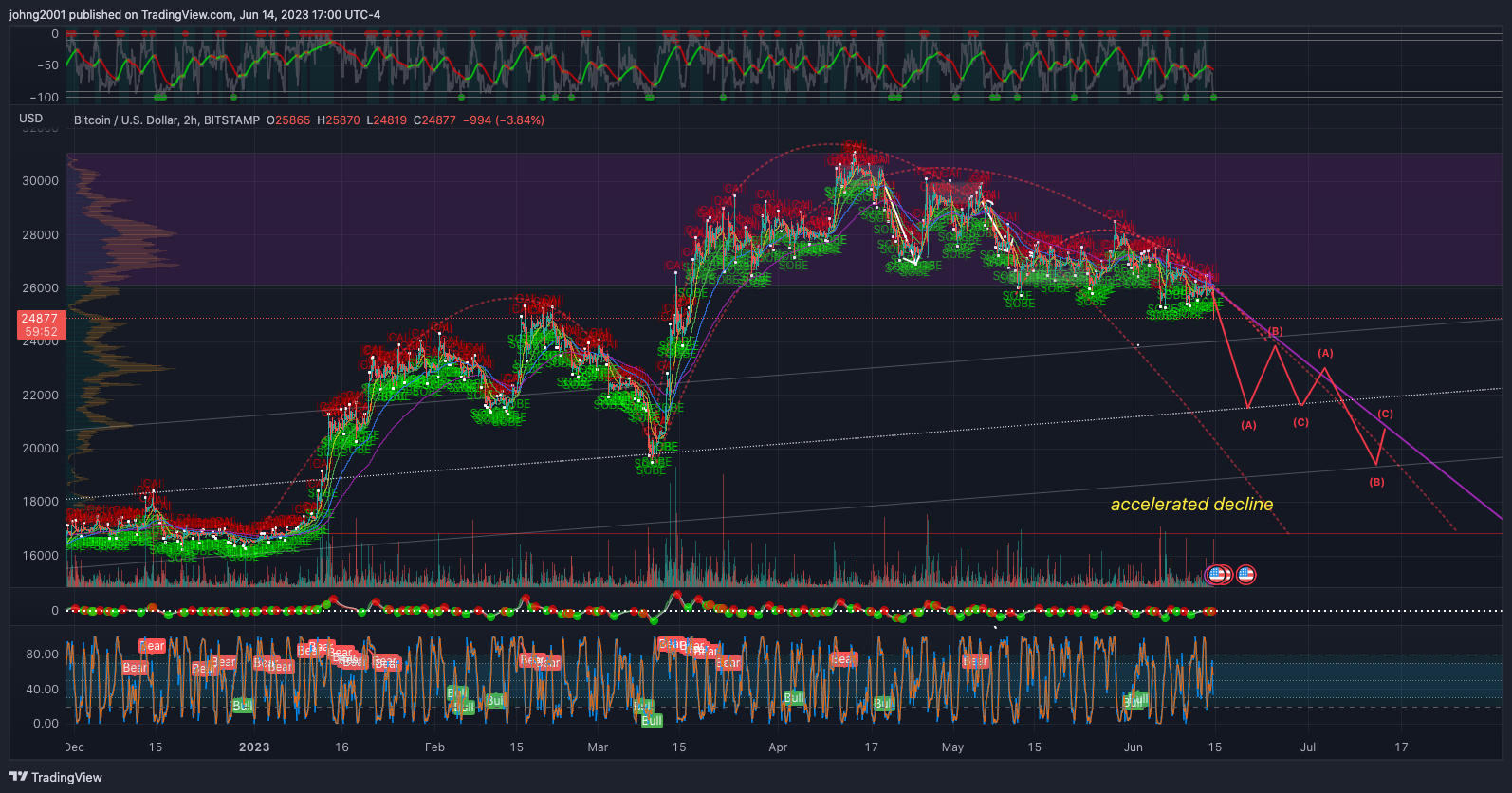Select the yellow 'accelerated decline' annotation
This screenshot has height=793, width=1512.
click(1191, 505)
